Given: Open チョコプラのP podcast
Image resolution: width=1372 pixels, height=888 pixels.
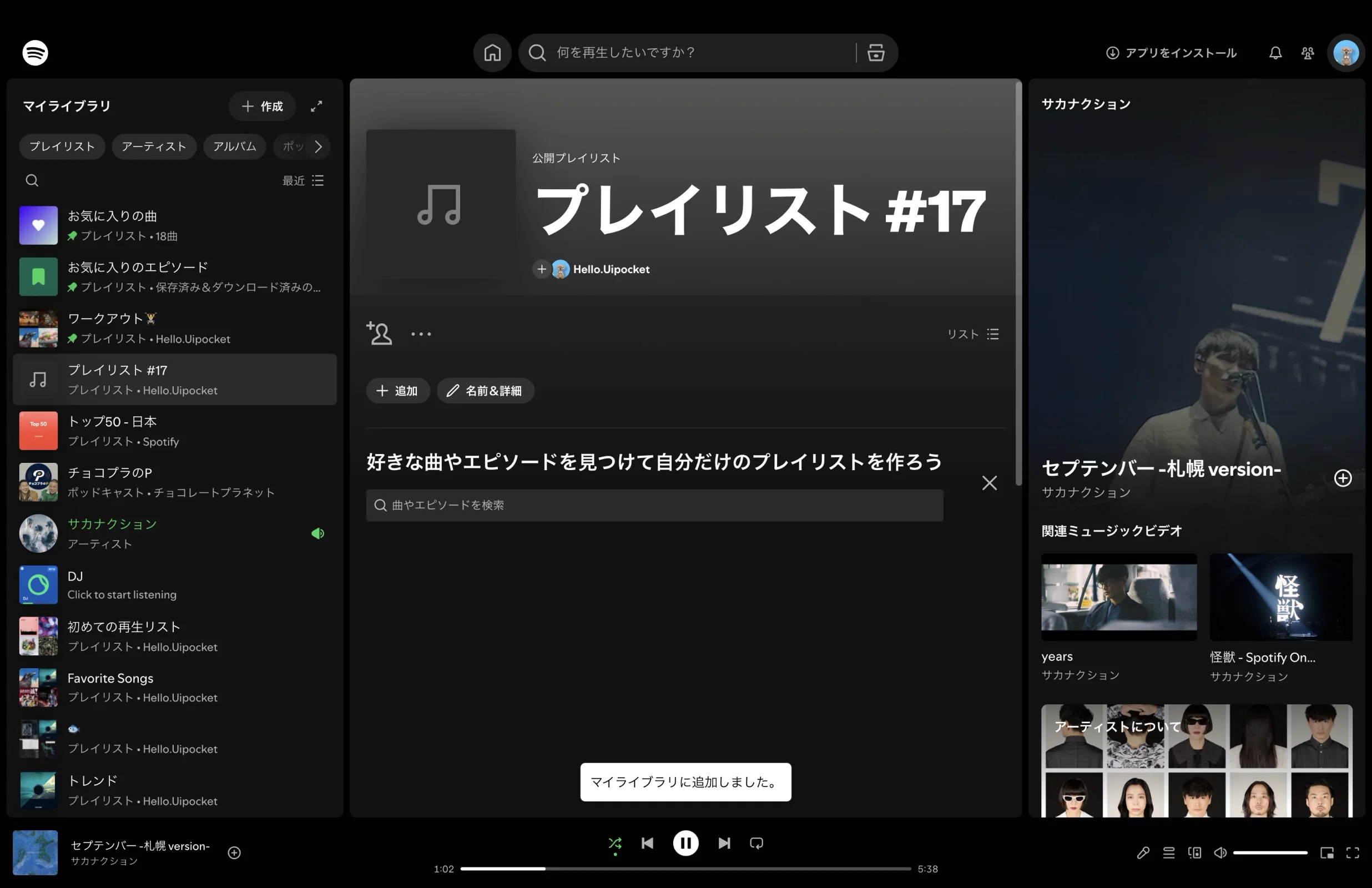Looking at the screenshot, I should pyautogui.click(x=175, y=482).
